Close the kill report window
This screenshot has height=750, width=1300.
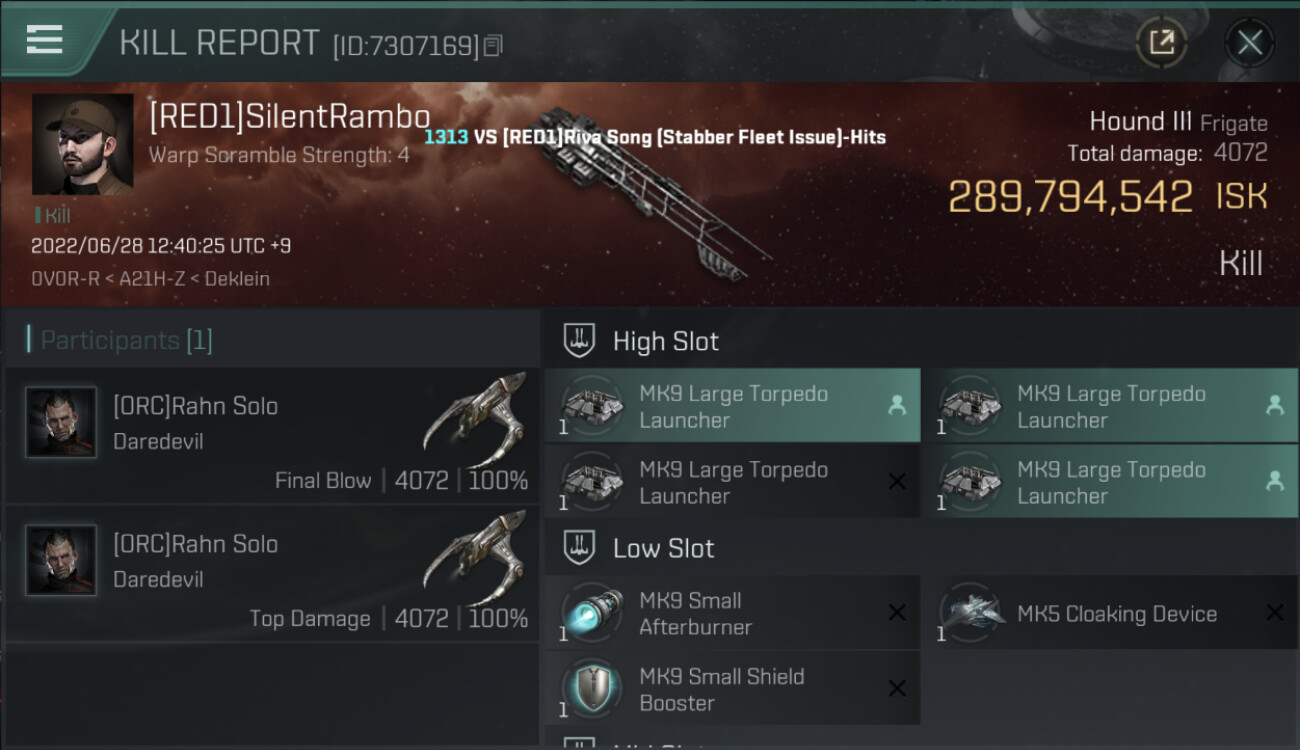(x=1249, y=42)
